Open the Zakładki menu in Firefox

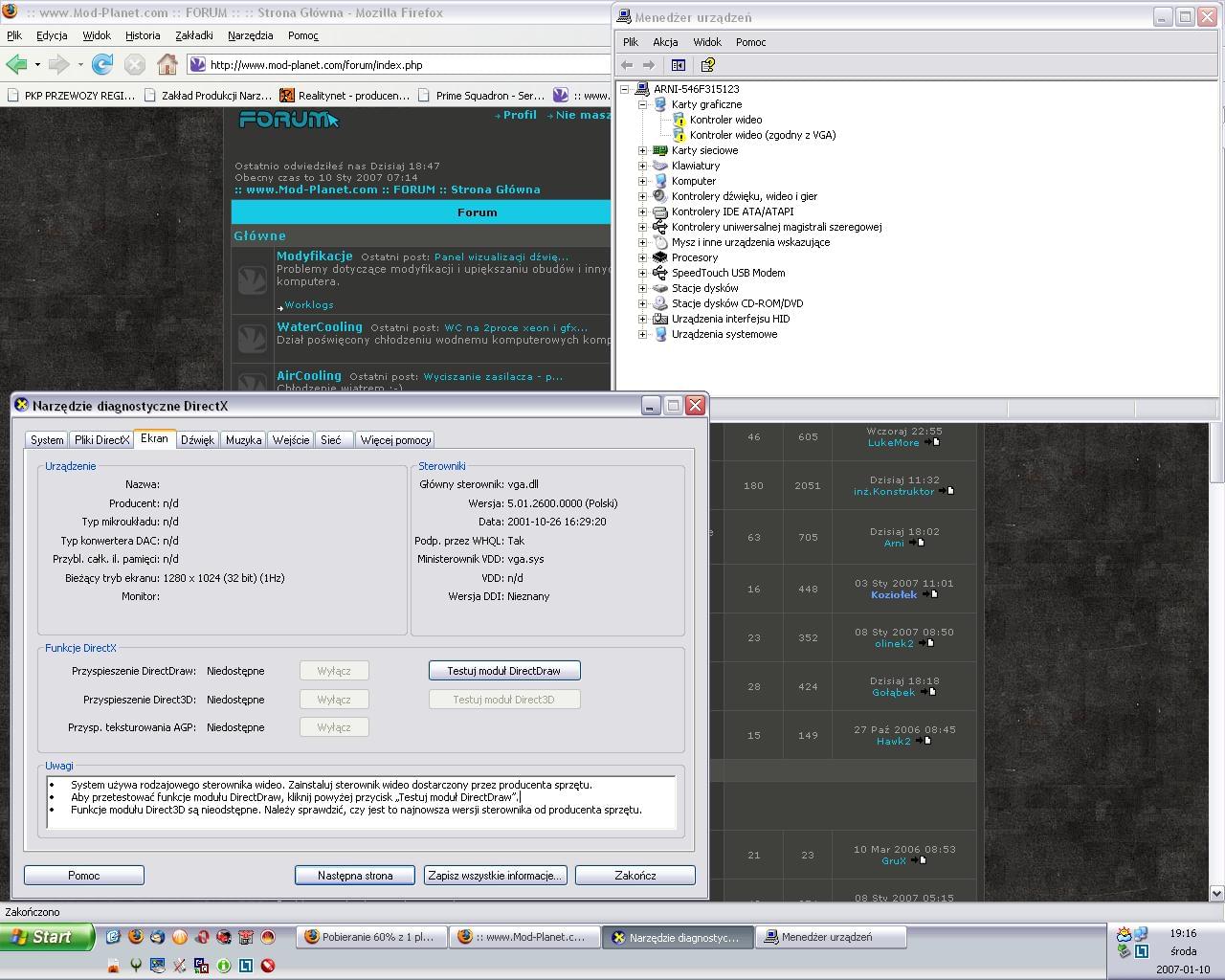(x=194, y=35)
